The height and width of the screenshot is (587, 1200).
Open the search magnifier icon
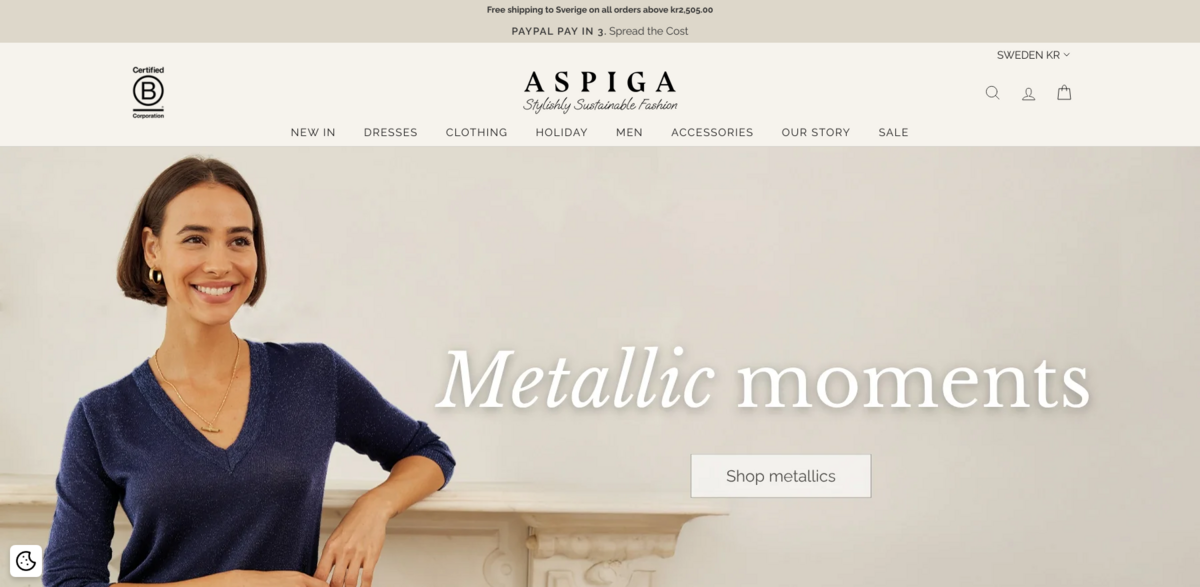[x=992, y=93]
